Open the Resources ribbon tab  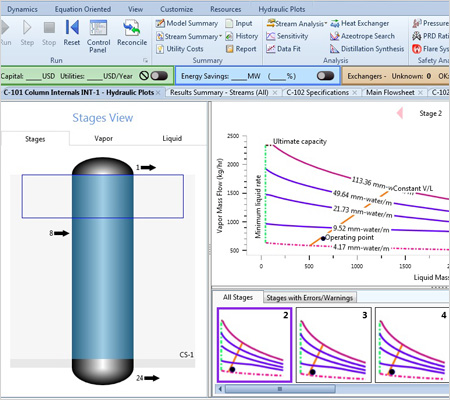226,9
